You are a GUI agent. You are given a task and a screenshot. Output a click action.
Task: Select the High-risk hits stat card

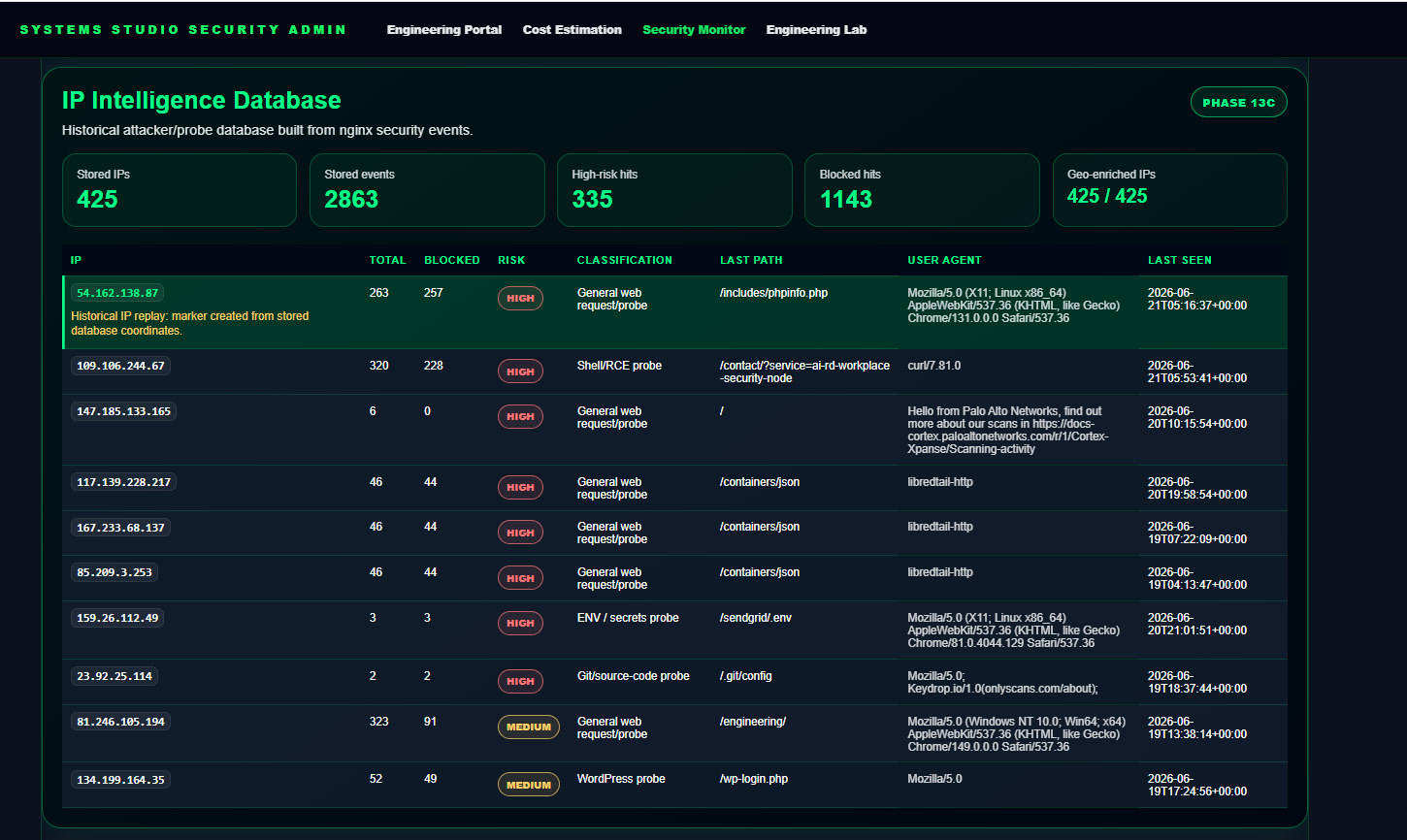point(674,190)
